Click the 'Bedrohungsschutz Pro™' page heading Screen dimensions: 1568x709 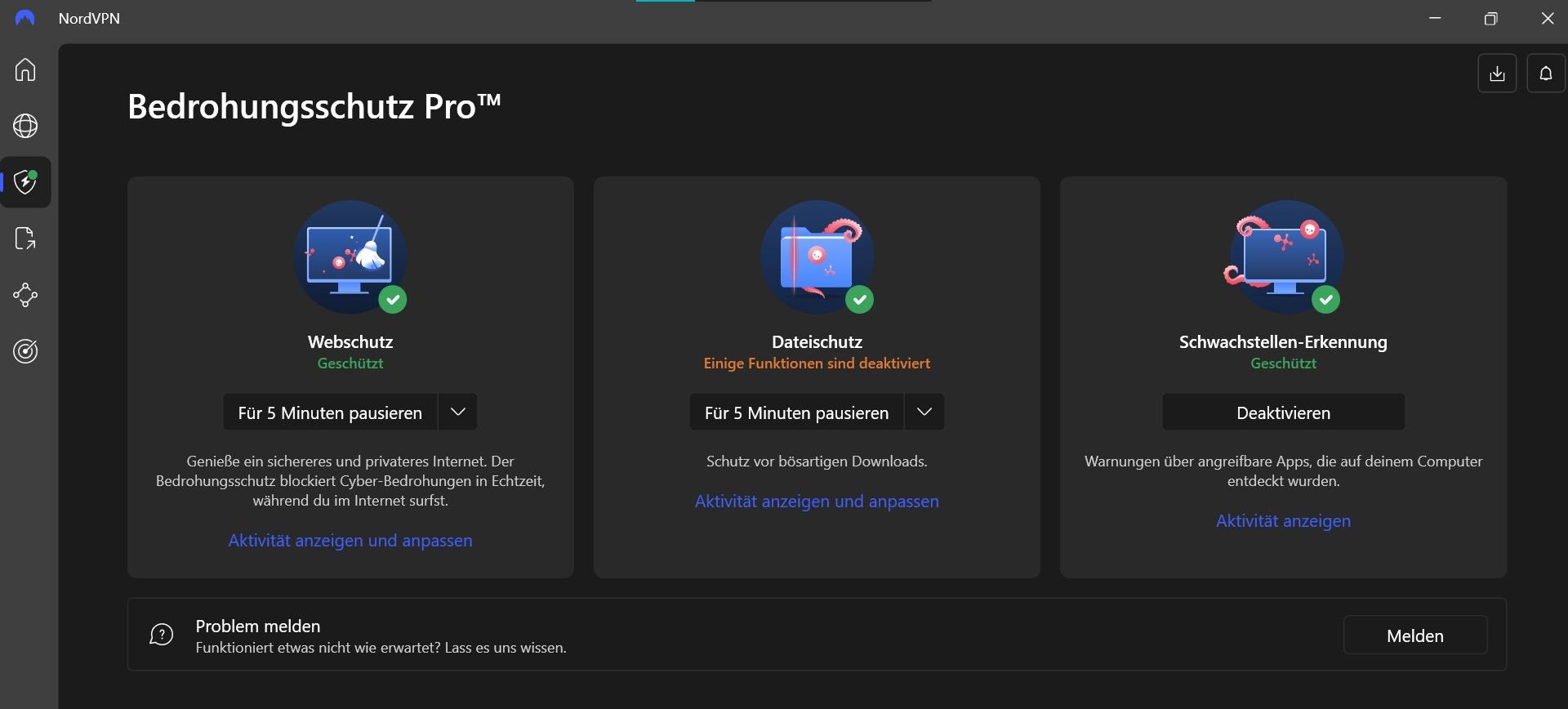tap(314, 107)
